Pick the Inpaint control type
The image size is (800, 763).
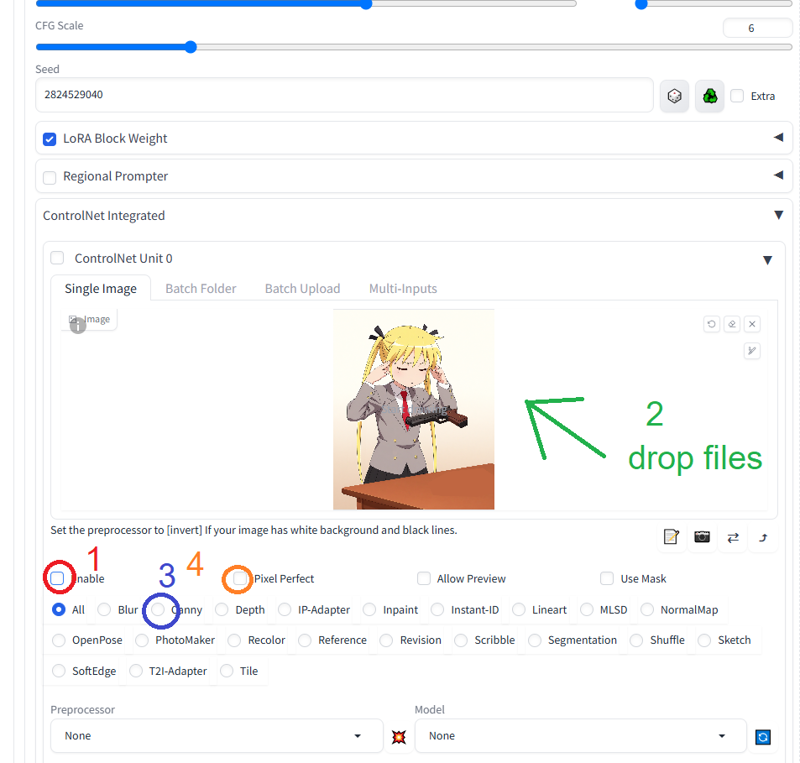(369, 609)
